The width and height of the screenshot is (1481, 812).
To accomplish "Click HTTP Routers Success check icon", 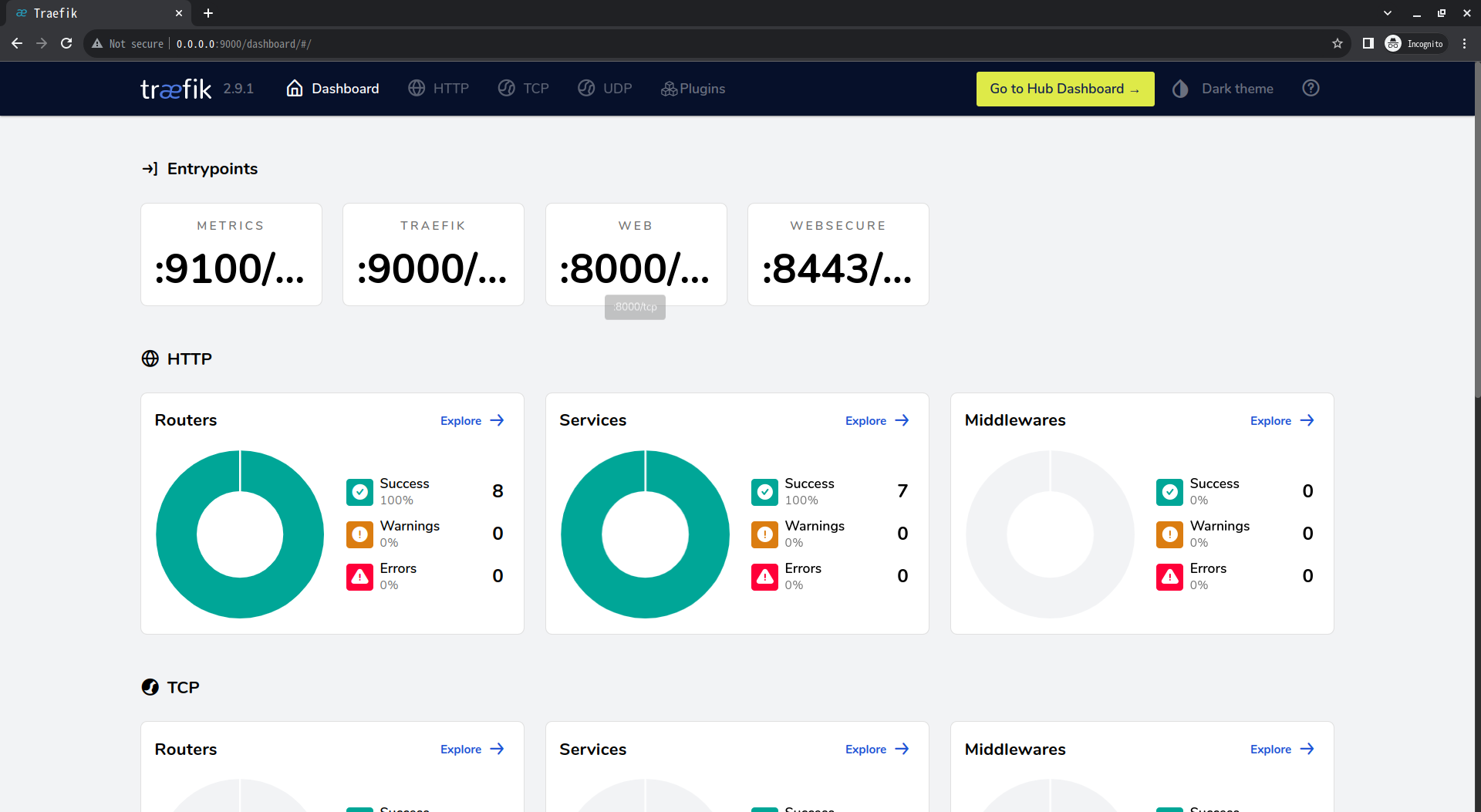I will (x=359, y=492).
